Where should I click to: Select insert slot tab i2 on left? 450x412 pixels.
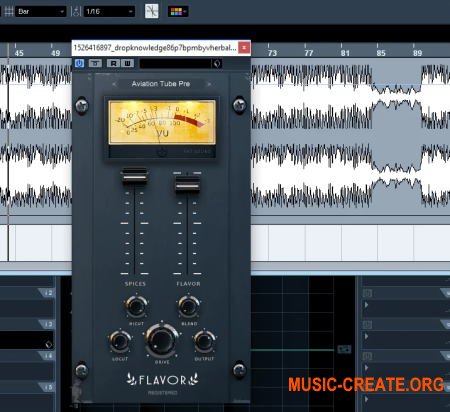(47, 293)
